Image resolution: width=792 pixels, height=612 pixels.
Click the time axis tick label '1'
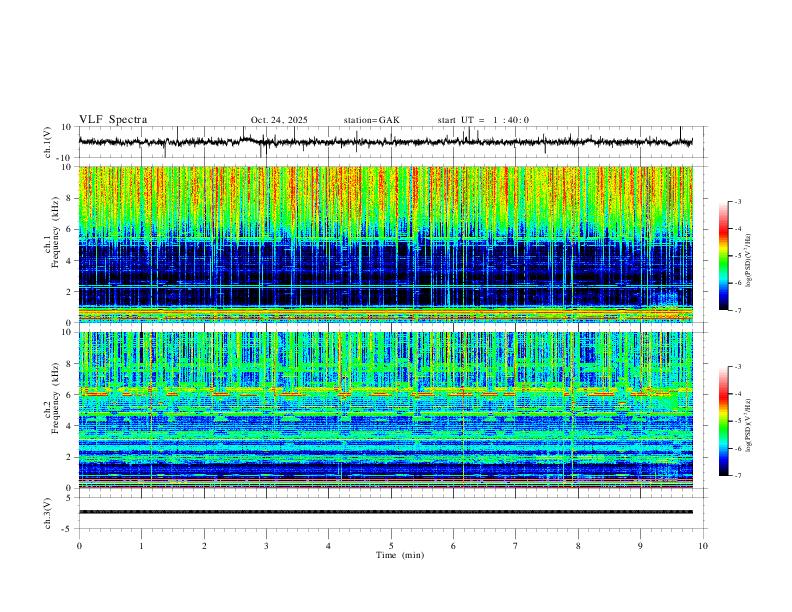(x=141, y=546)
